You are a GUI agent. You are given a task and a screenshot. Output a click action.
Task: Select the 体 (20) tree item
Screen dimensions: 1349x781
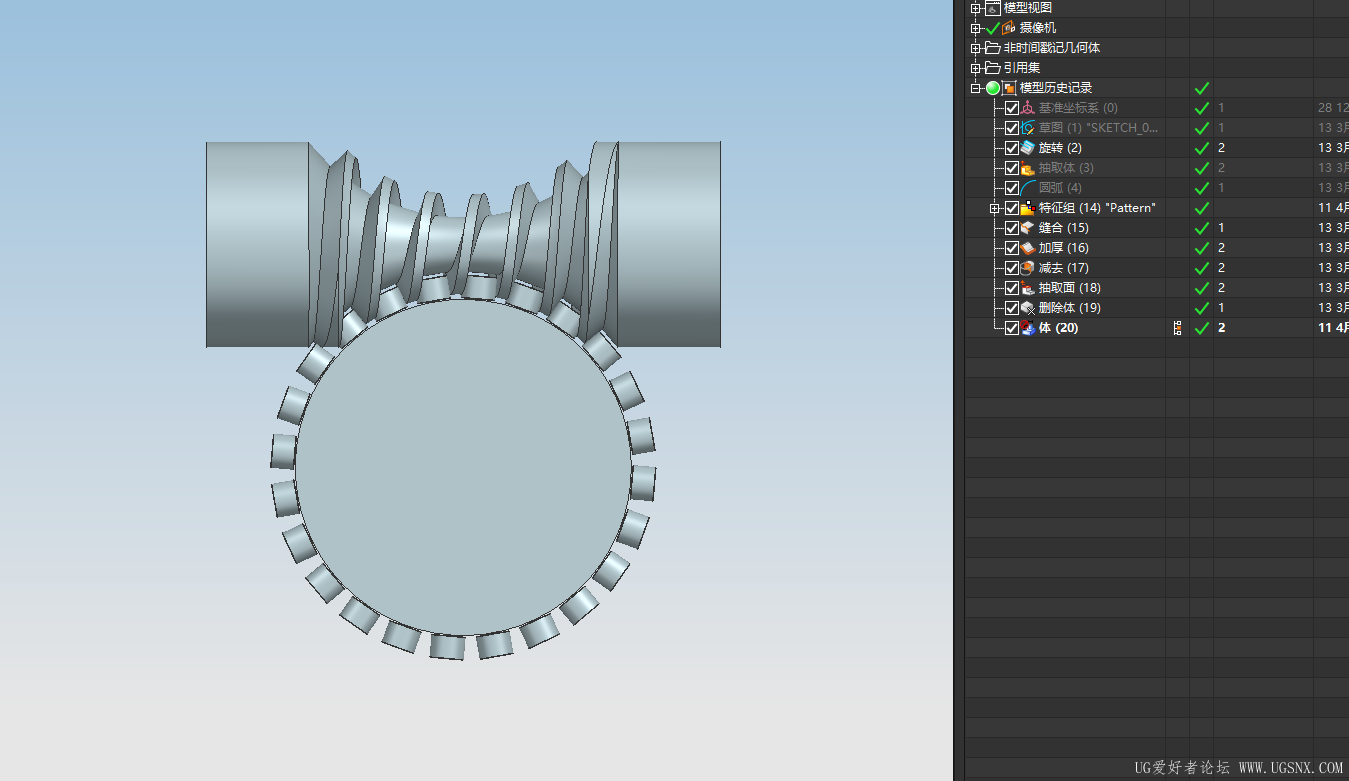point(1058,328)
